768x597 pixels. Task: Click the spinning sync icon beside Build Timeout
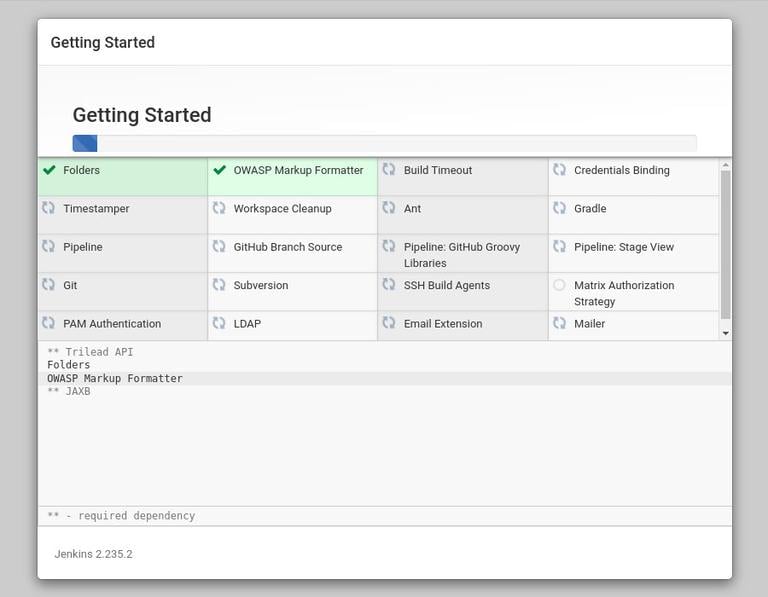pyautogui.click(x=389, y=170)
